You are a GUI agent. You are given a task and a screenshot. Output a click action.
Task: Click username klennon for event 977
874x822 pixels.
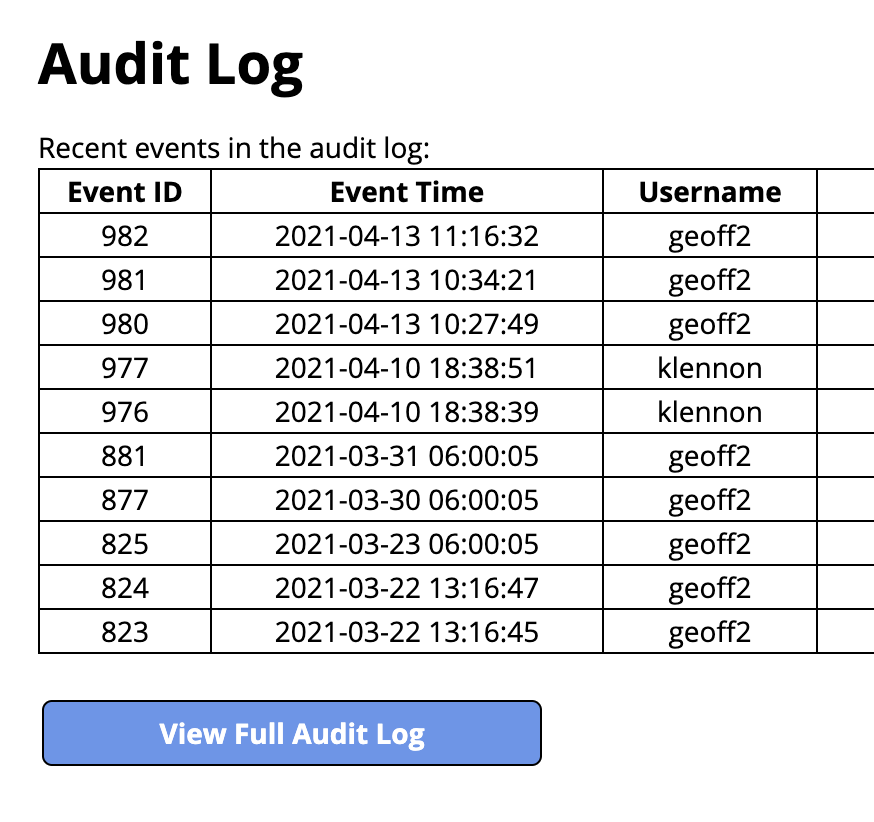point(710,368)
